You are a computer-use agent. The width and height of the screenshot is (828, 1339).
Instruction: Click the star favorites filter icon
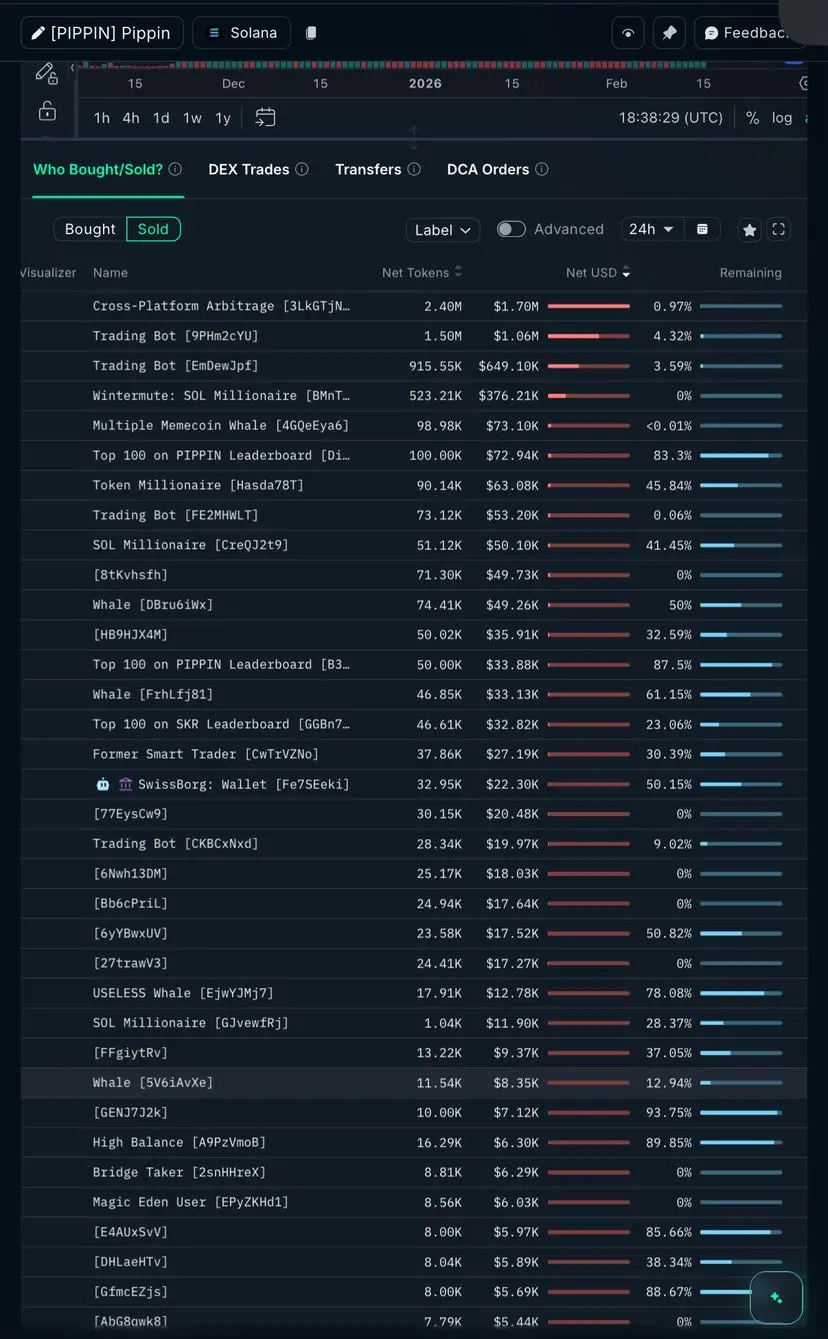pyautogui.click(x=750, y=230)
